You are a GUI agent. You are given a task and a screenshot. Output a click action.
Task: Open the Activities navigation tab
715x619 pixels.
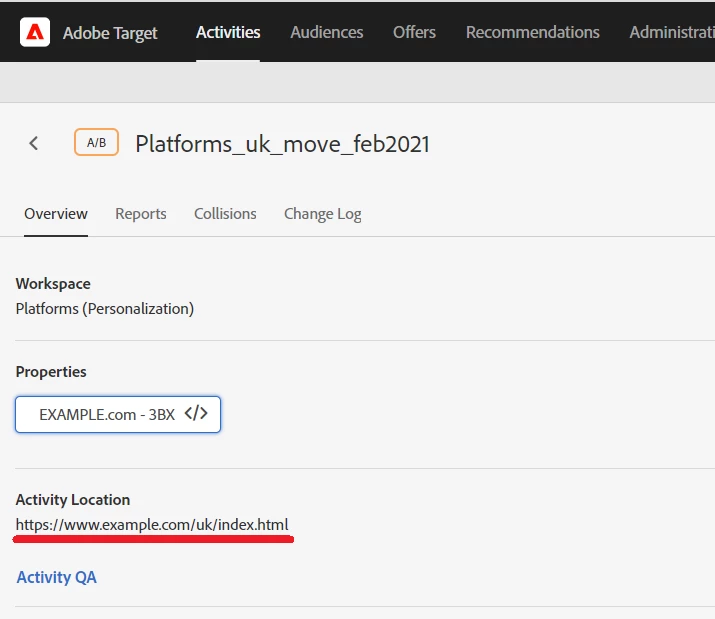(x=228, y=32)
